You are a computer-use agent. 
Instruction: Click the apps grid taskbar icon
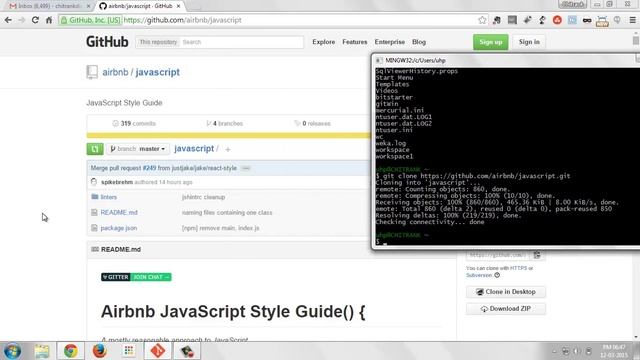click(x=129, y=351)
